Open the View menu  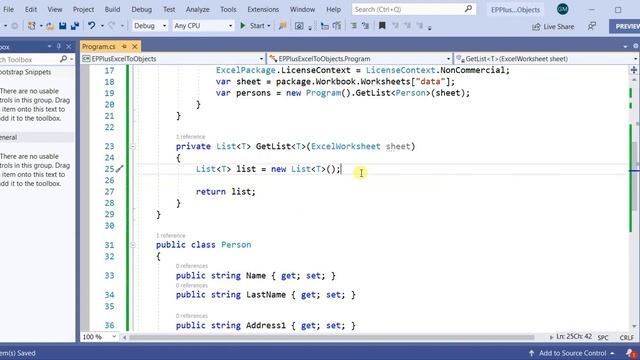(x=55, y=9)
